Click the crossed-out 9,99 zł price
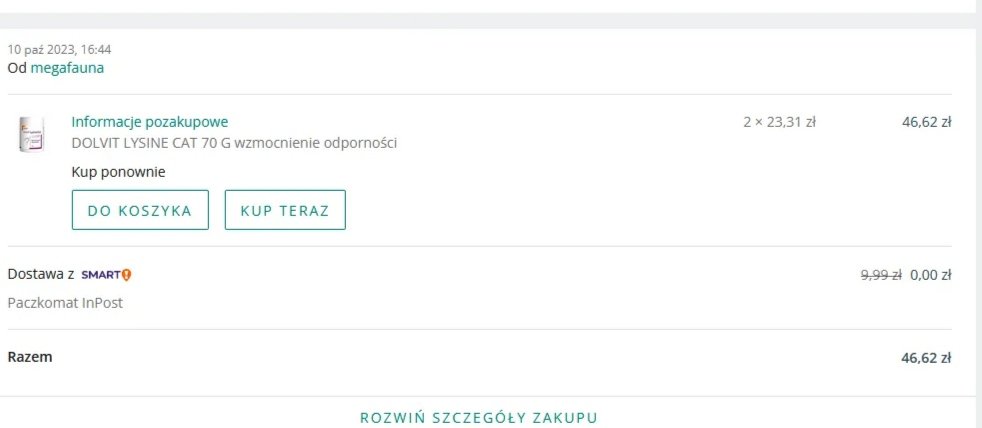Image resolution: width=982 pixels, height=428 pixels. click(x=881, y=274)
